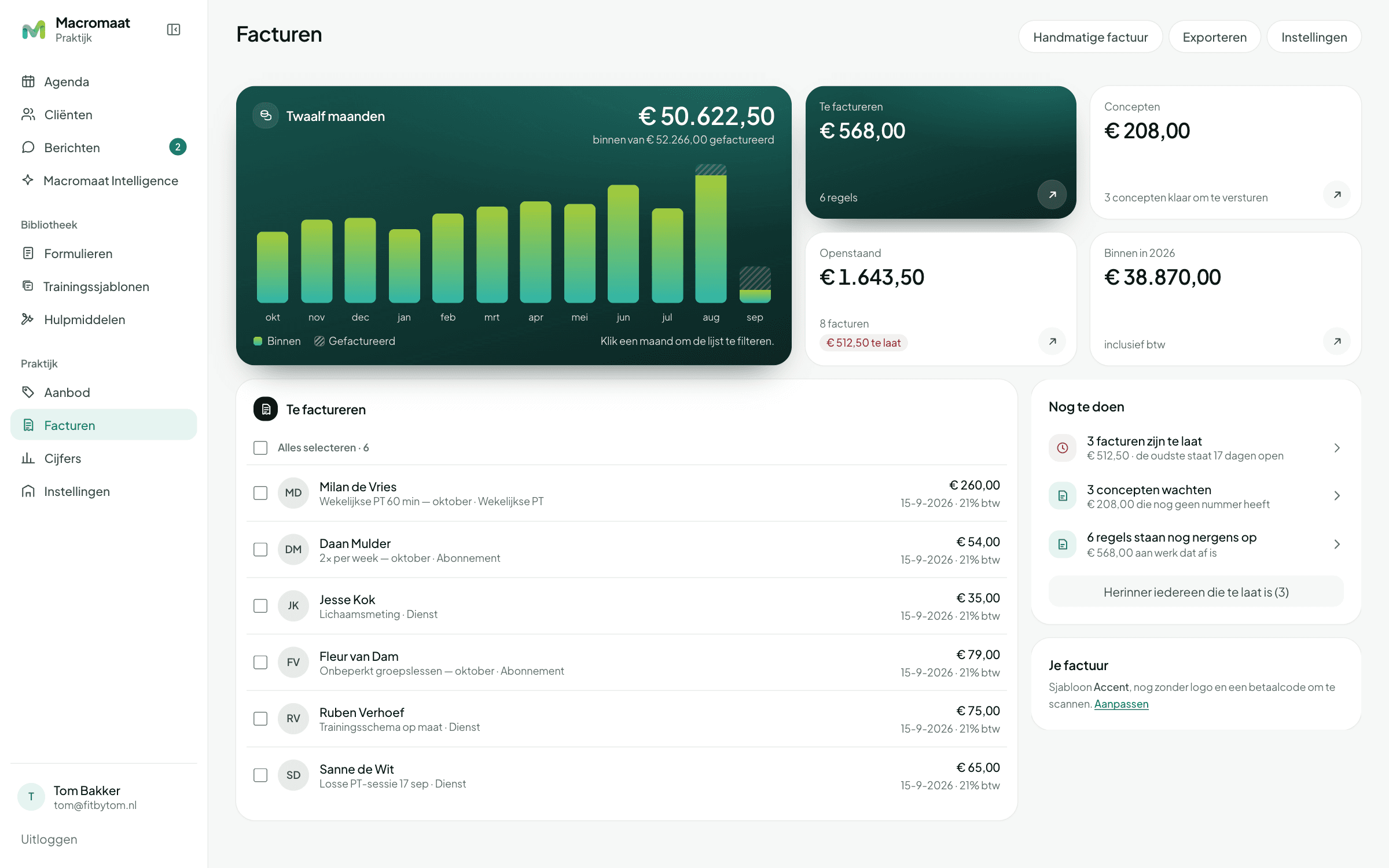Click the coins icon beside Twaalf maanden
The height and width of the screenshot is (868, 1389).
(x=266, y=116)
